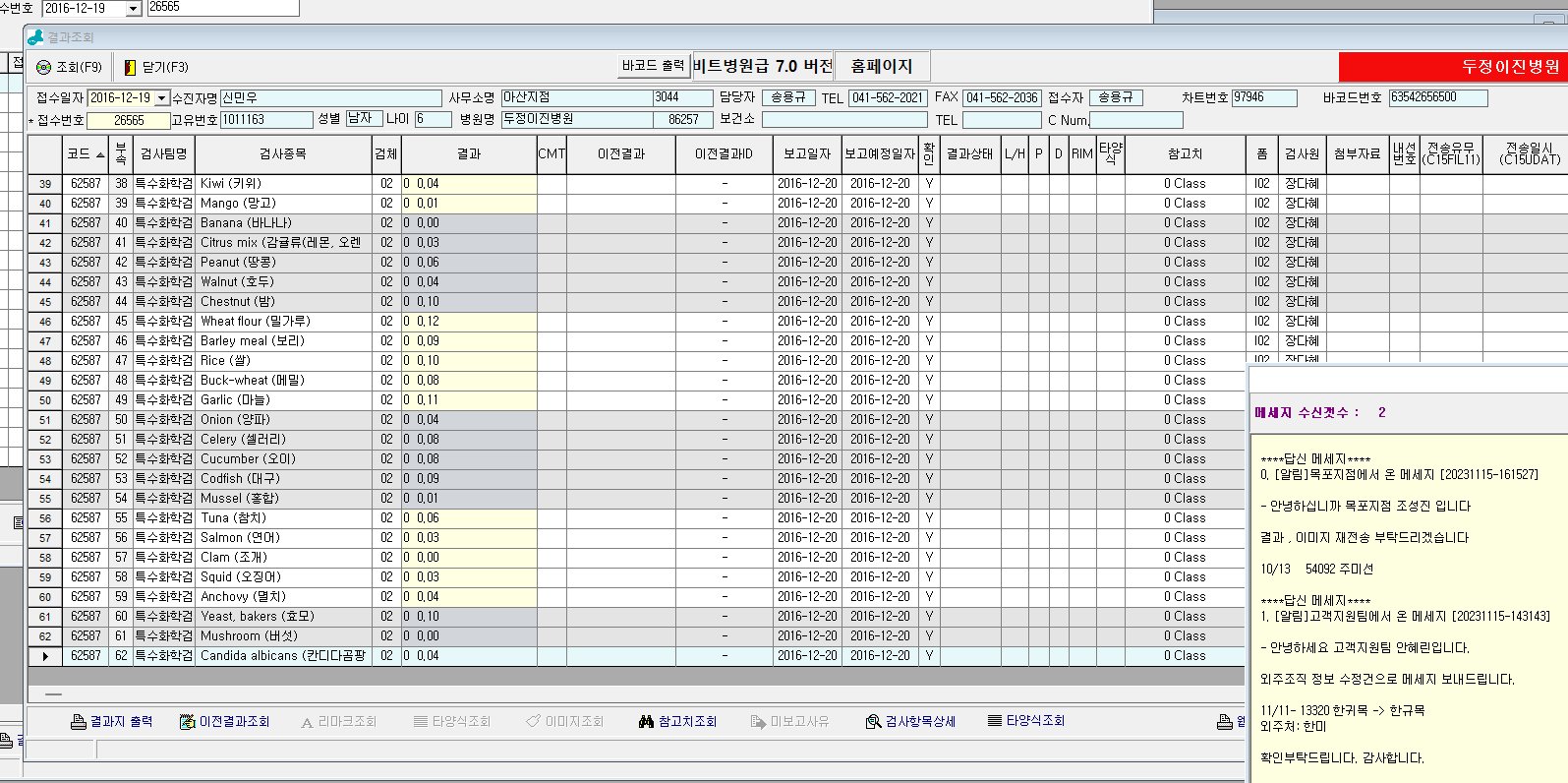
Task: Click the 홈페이지 button
Action: click(x=881, y=66)
